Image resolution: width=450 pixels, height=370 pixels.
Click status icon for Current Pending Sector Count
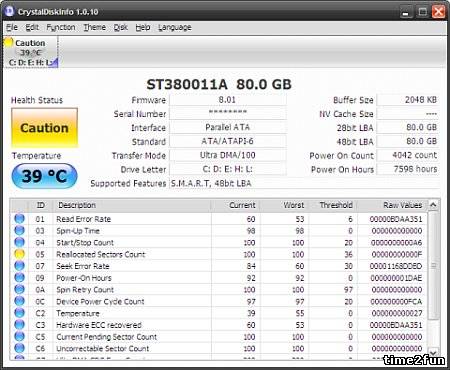20,336
